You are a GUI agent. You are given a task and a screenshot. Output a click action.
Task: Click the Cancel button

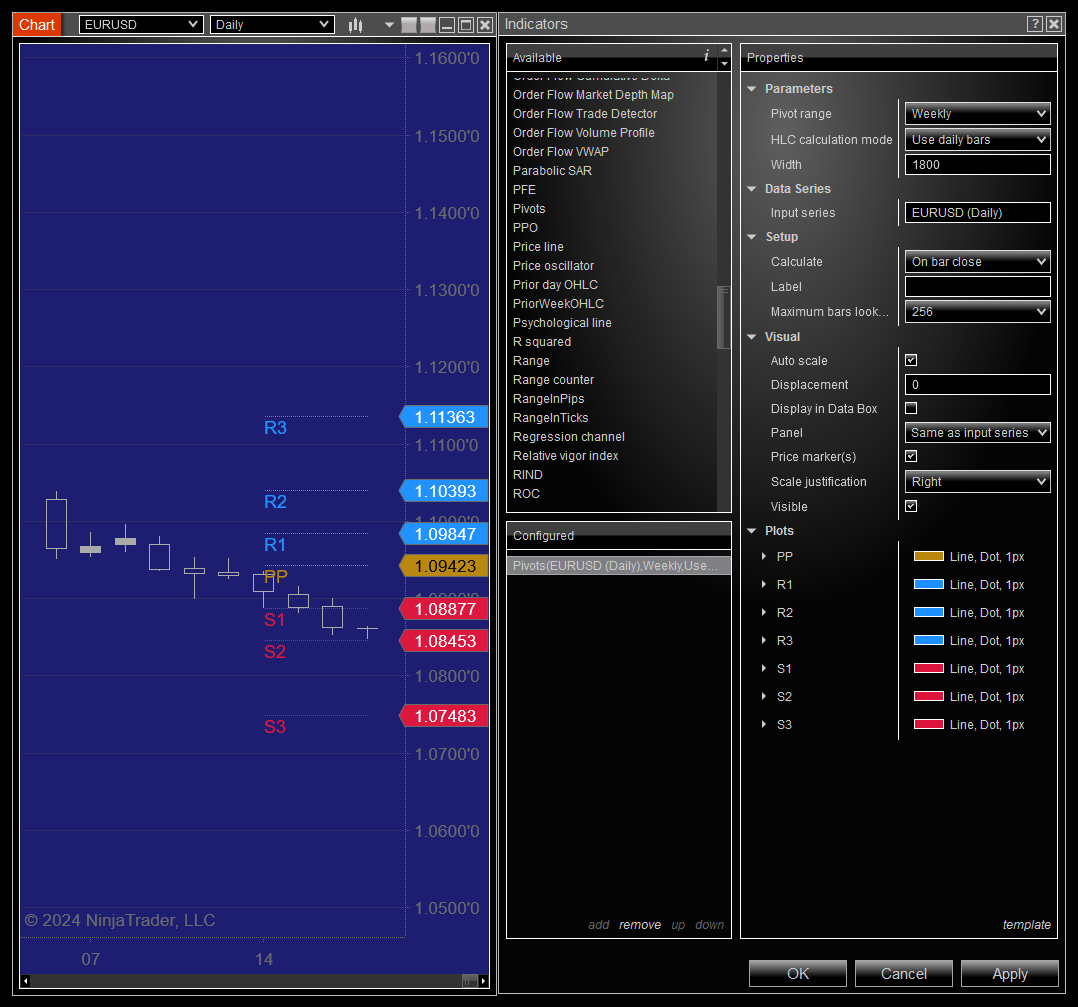(x=903, y=973)
